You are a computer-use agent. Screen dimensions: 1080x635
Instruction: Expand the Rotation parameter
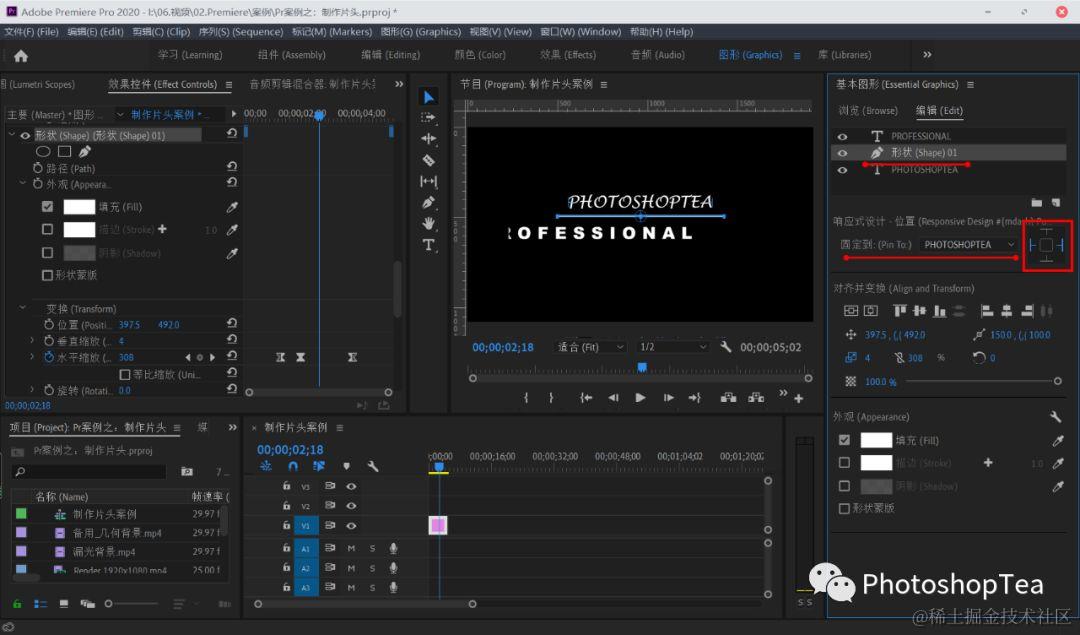[x=32, y=390]
